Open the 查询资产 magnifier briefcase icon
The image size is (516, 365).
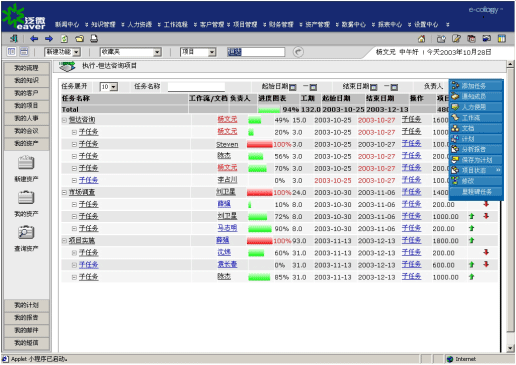point(26,232)
